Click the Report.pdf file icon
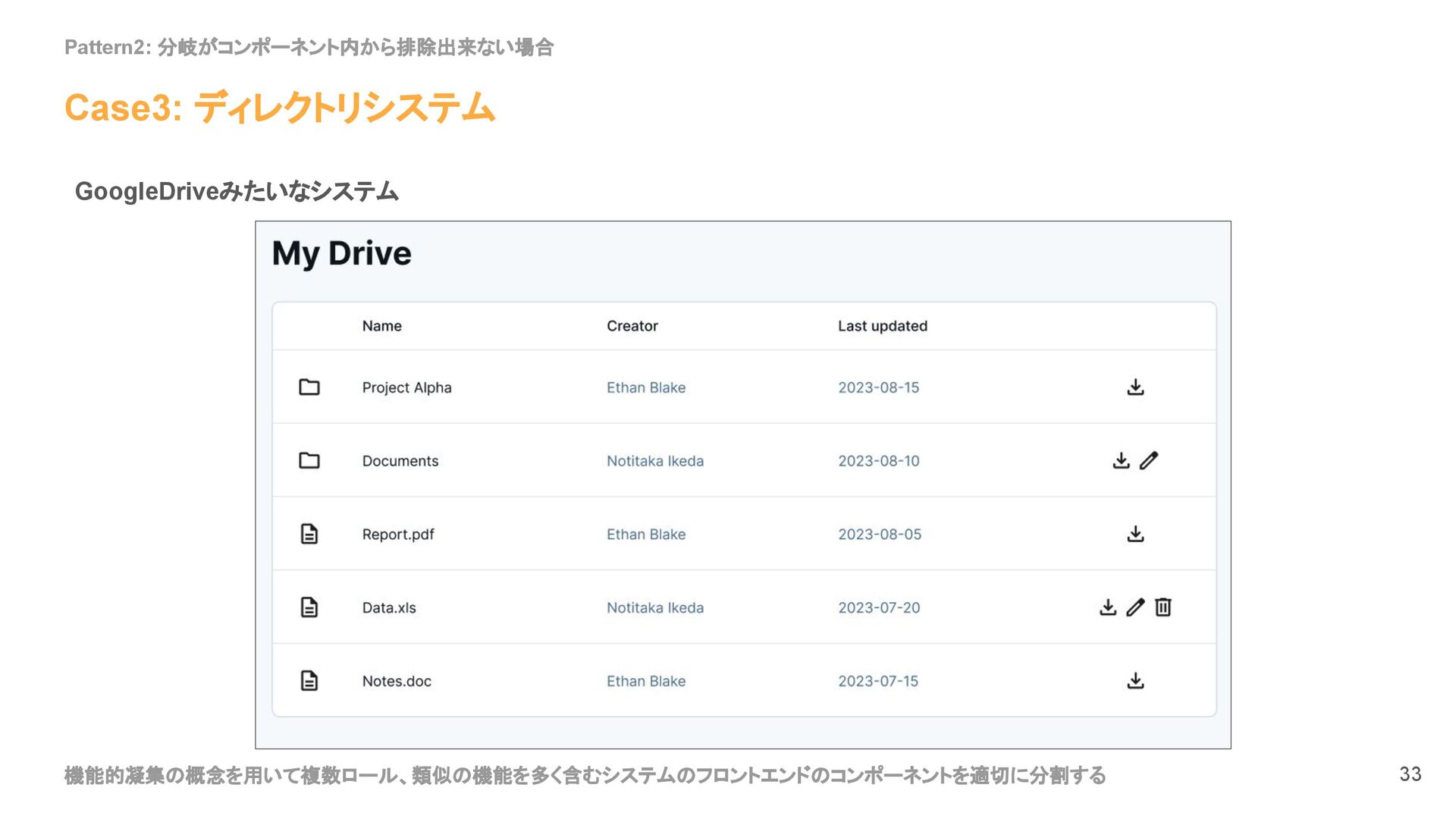This screenshot has height=819, width=1456. click(x=309, y=534)
